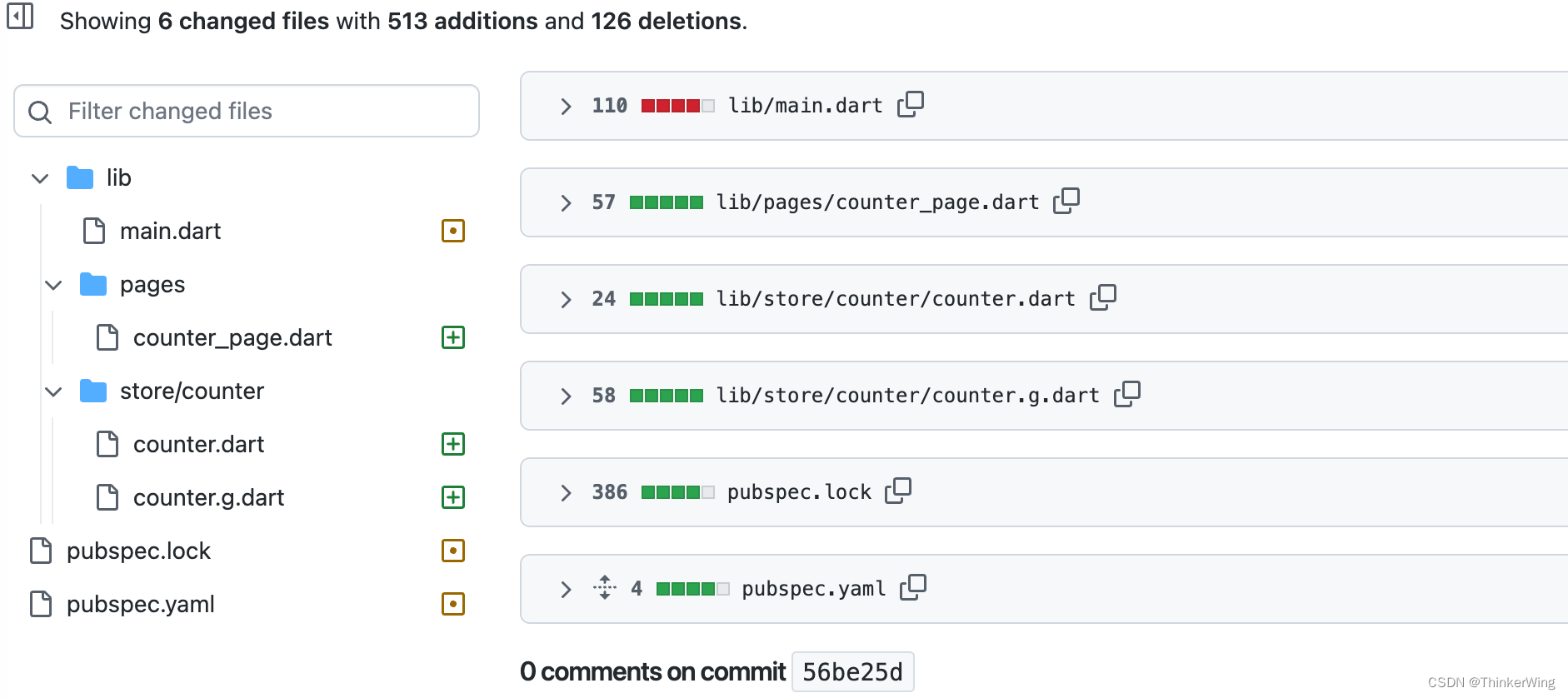Copy the lib/store/counter/counter.dart file path
Image resolution: width=1568 pixels, height=698 pixels.
click(1103, 297)
